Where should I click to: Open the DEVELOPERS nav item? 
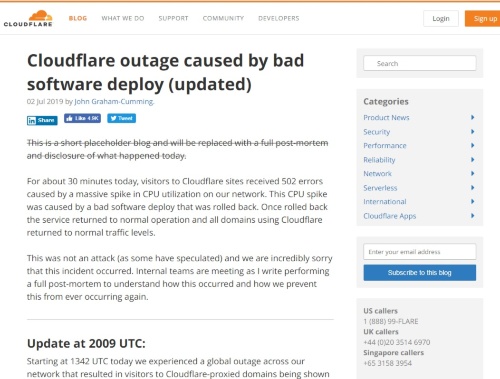pos(279,18)
